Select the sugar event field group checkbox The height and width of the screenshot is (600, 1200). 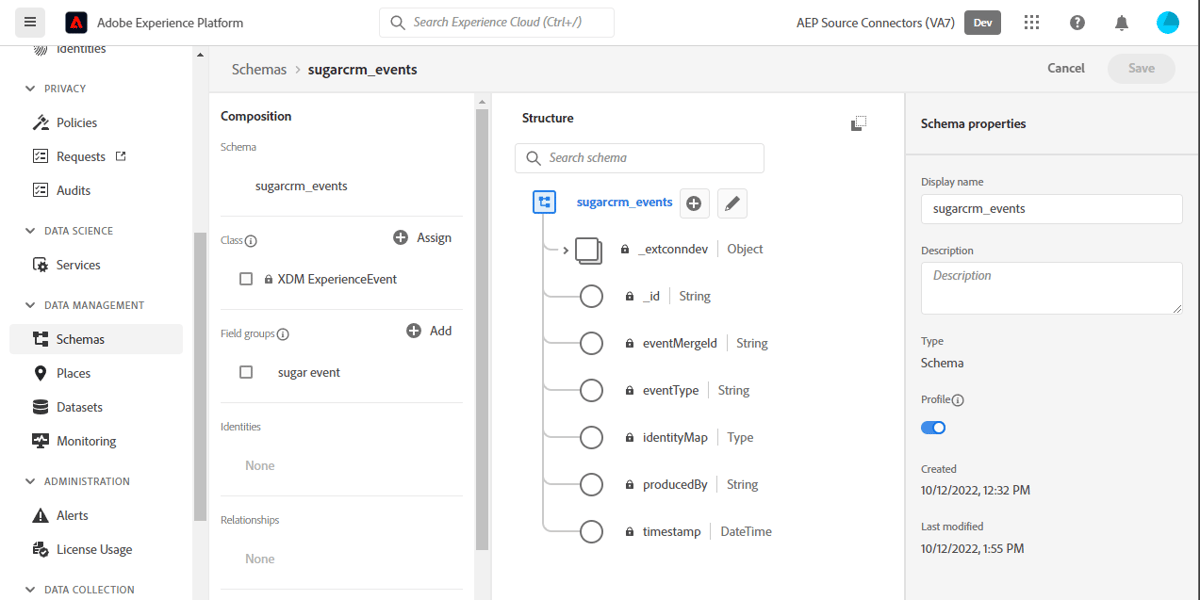tap(246, 371)
